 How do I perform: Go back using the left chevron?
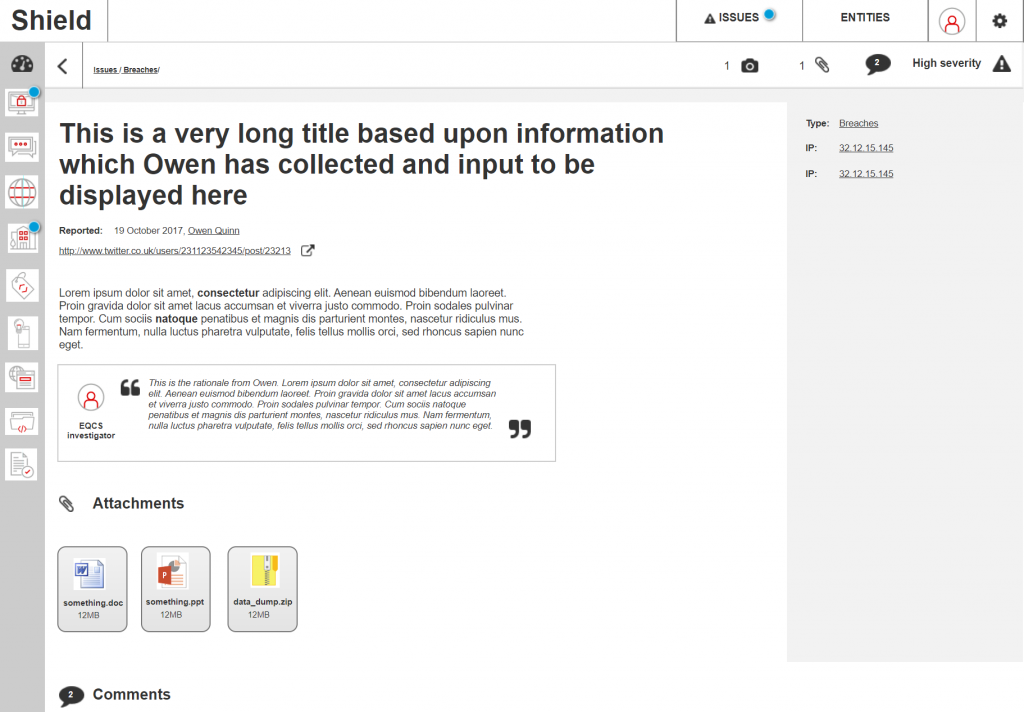(63, 66)
